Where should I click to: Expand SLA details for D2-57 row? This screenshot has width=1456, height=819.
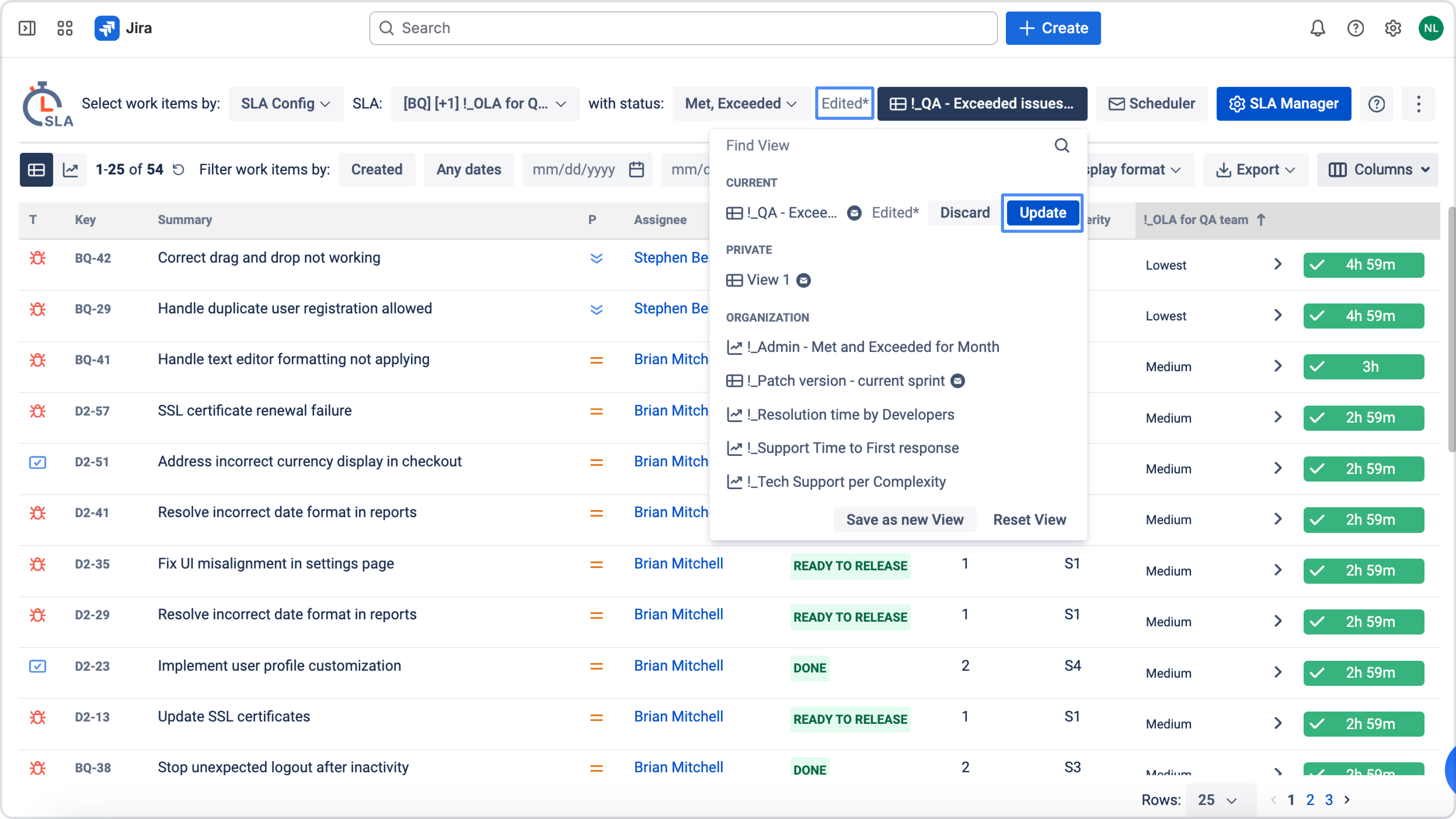[x=1278, y=417]
